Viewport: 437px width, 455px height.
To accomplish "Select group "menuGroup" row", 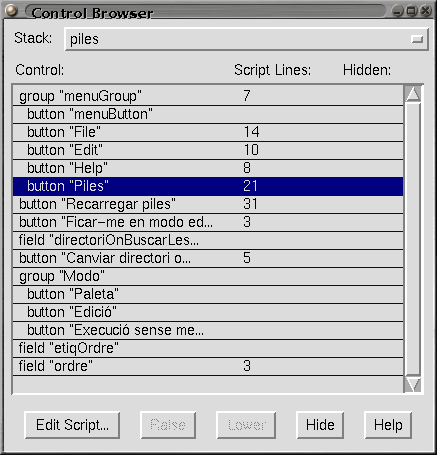I will [208, 96].
